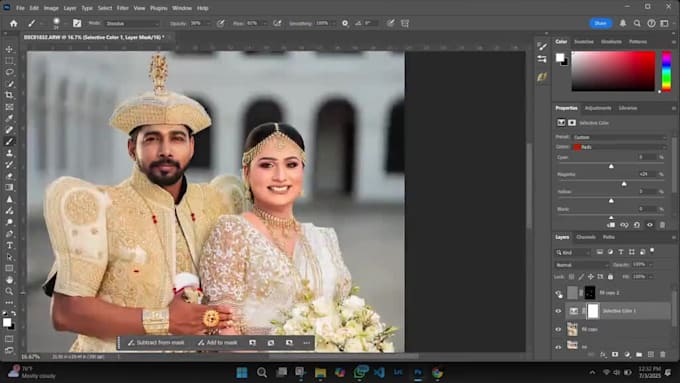Create new fill or adjustment layer icon

(x=627, y=354)
